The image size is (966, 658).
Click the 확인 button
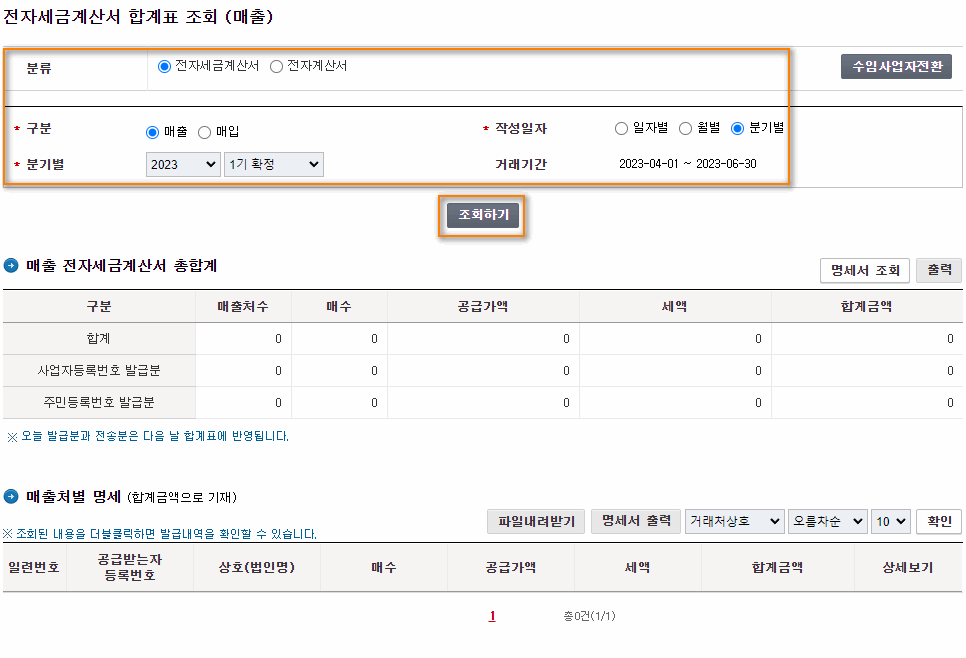939,521
